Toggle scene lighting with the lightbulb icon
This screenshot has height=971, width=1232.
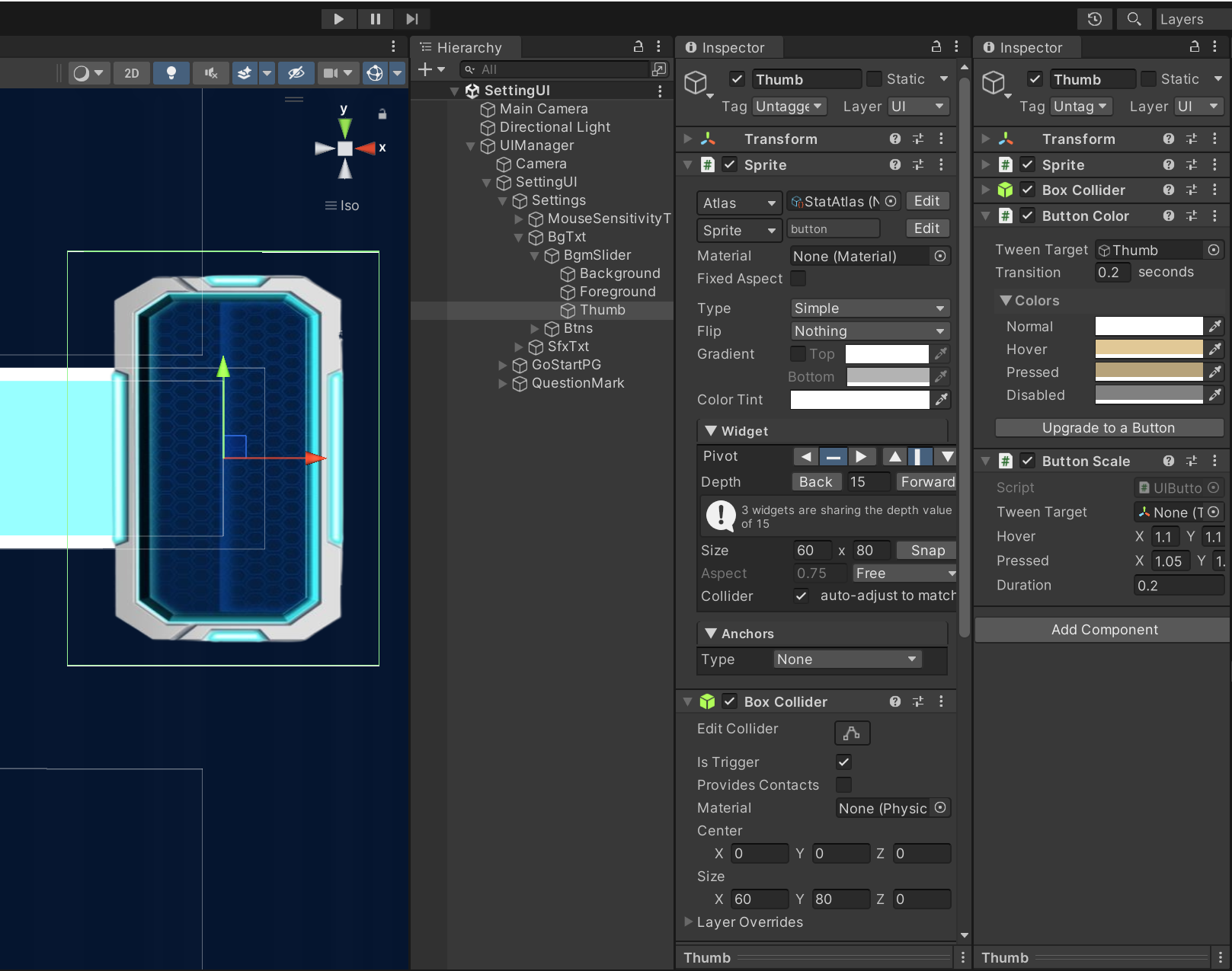[x=171, y=73]
